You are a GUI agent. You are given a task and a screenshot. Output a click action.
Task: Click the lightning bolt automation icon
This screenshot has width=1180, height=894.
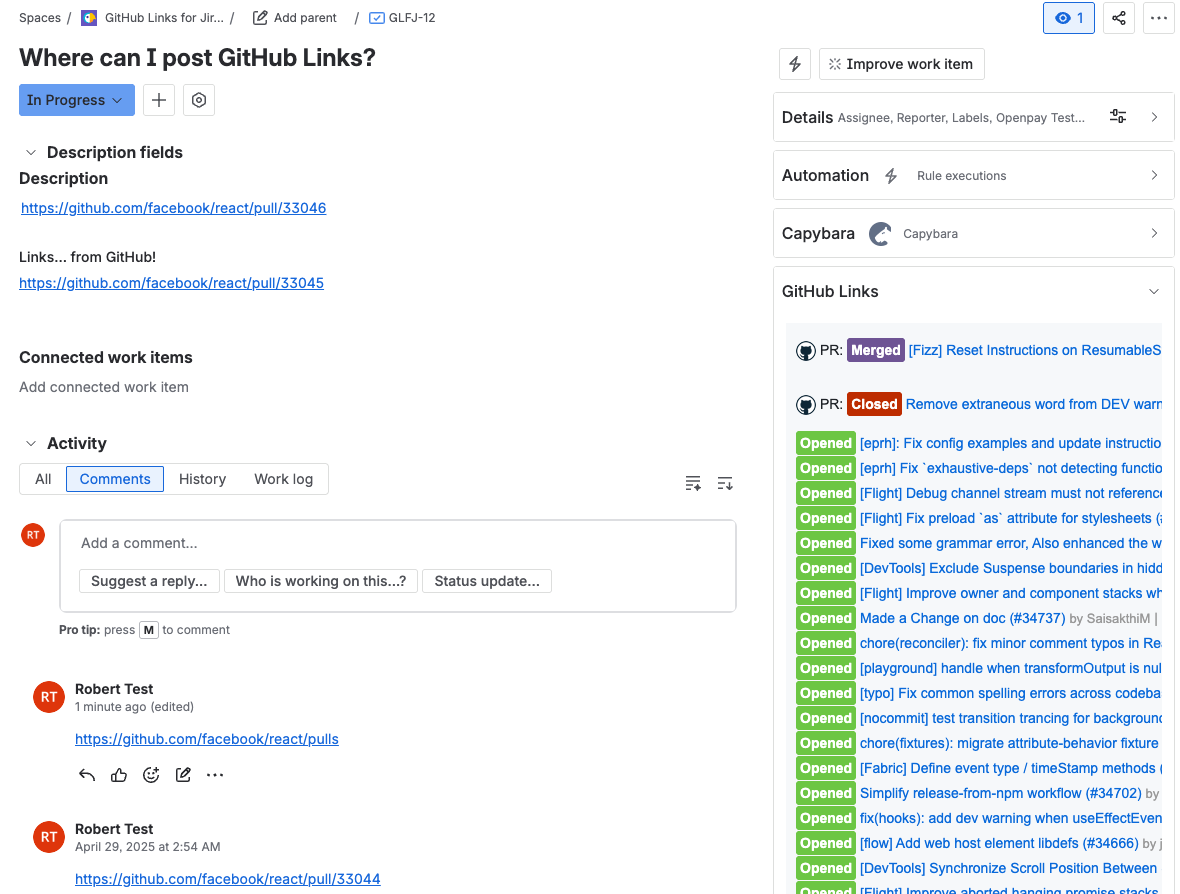tap(795, 64)
